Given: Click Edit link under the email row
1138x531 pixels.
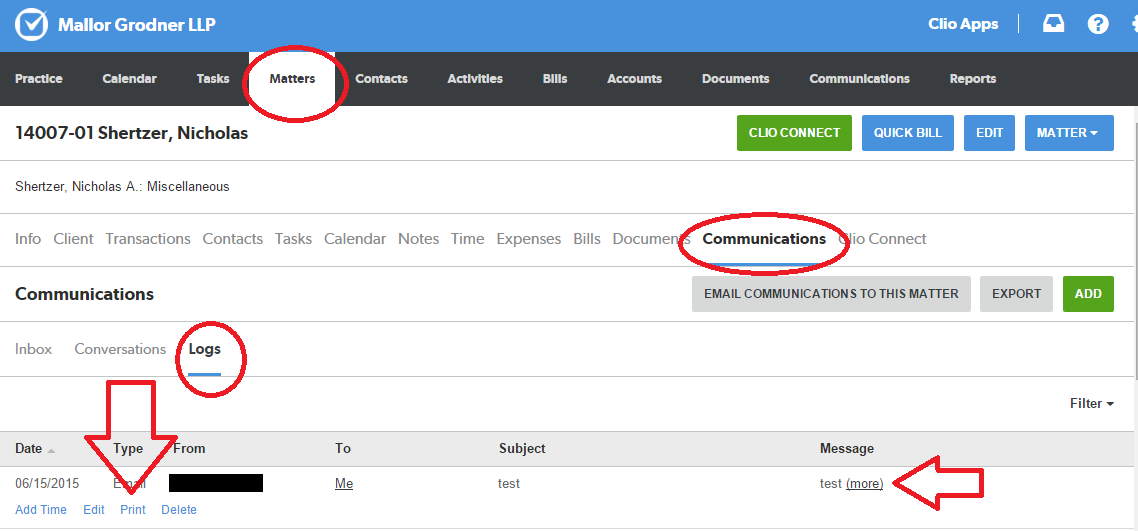Looking at the screenshot, I should click(94, 510).
